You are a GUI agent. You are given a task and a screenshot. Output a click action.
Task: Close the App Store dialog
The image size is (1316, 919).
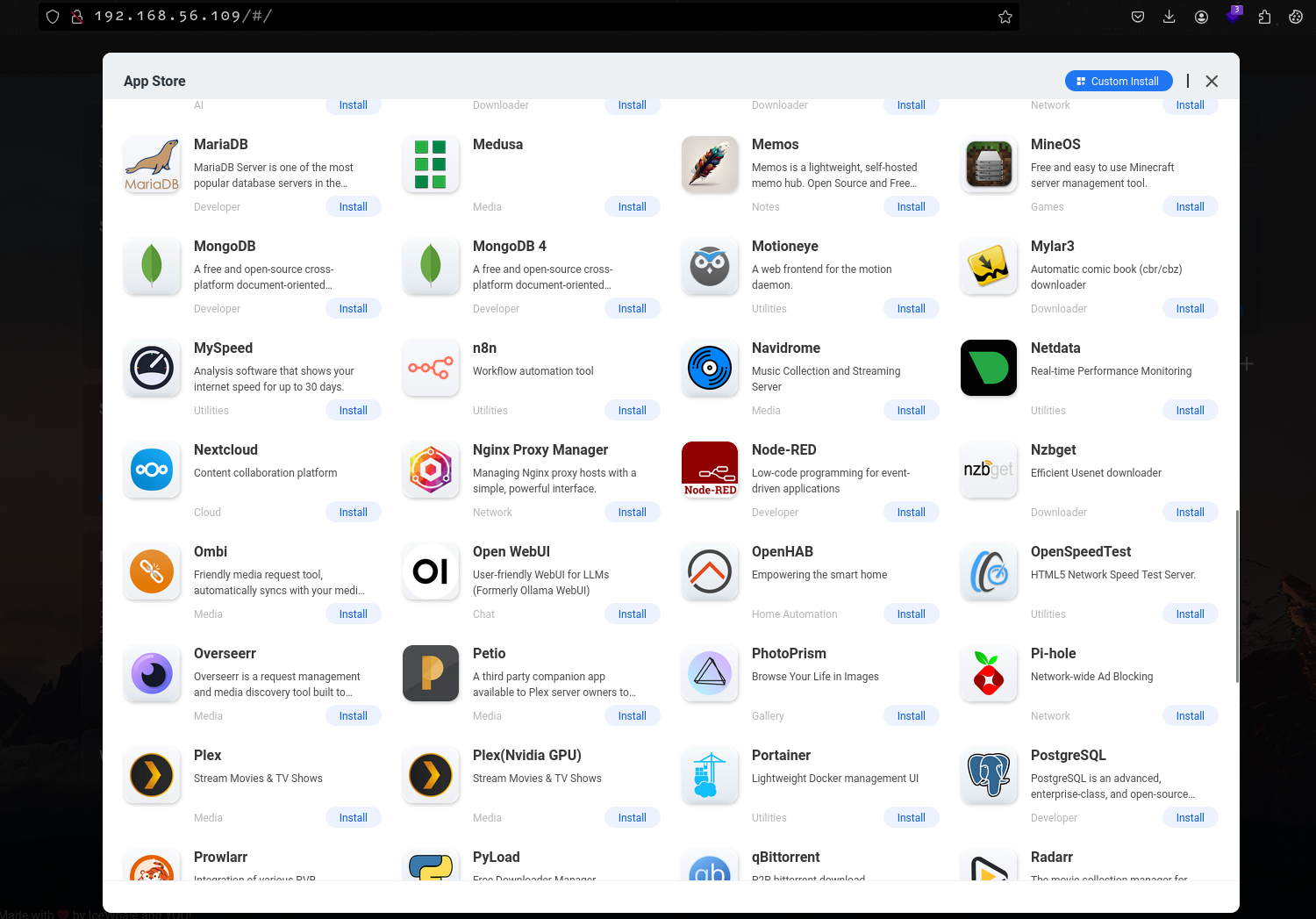[1212, 81]
